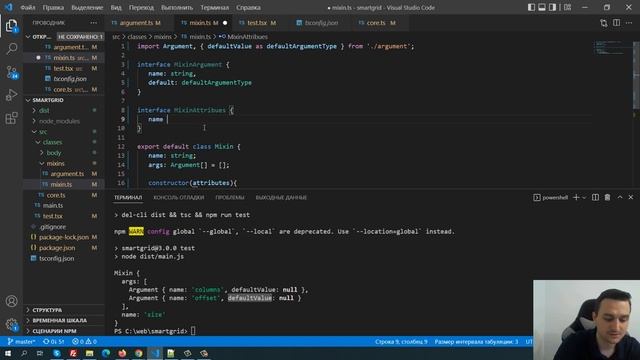
Task: Open argument.ts in the mixins folder tree
Action: click(x=64, y=174)
